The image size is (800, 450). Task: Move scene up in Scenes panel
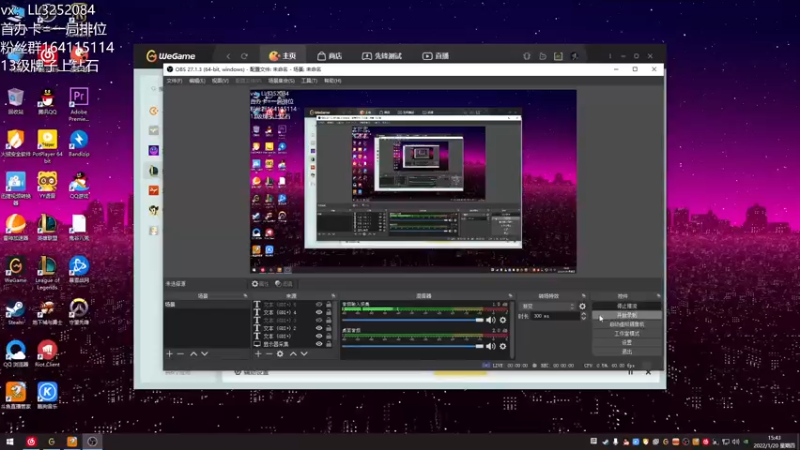point(193,354)
